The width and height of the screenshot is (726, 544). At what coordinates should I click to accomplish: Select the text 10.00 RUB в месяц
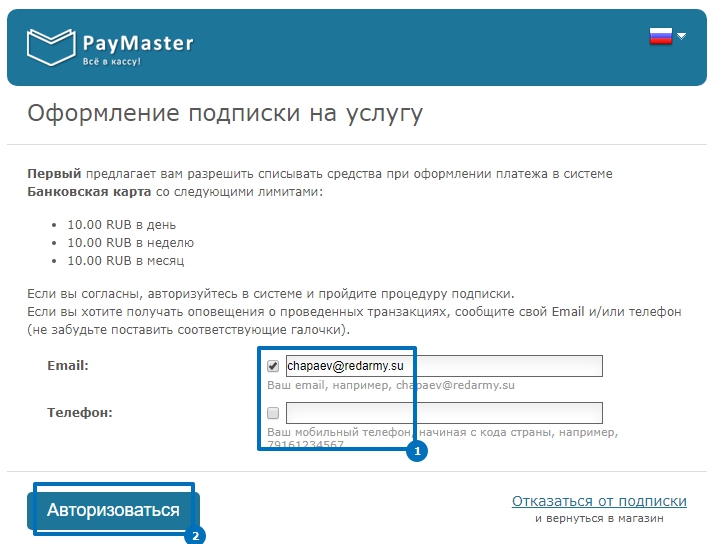click(x=126, y=261)
